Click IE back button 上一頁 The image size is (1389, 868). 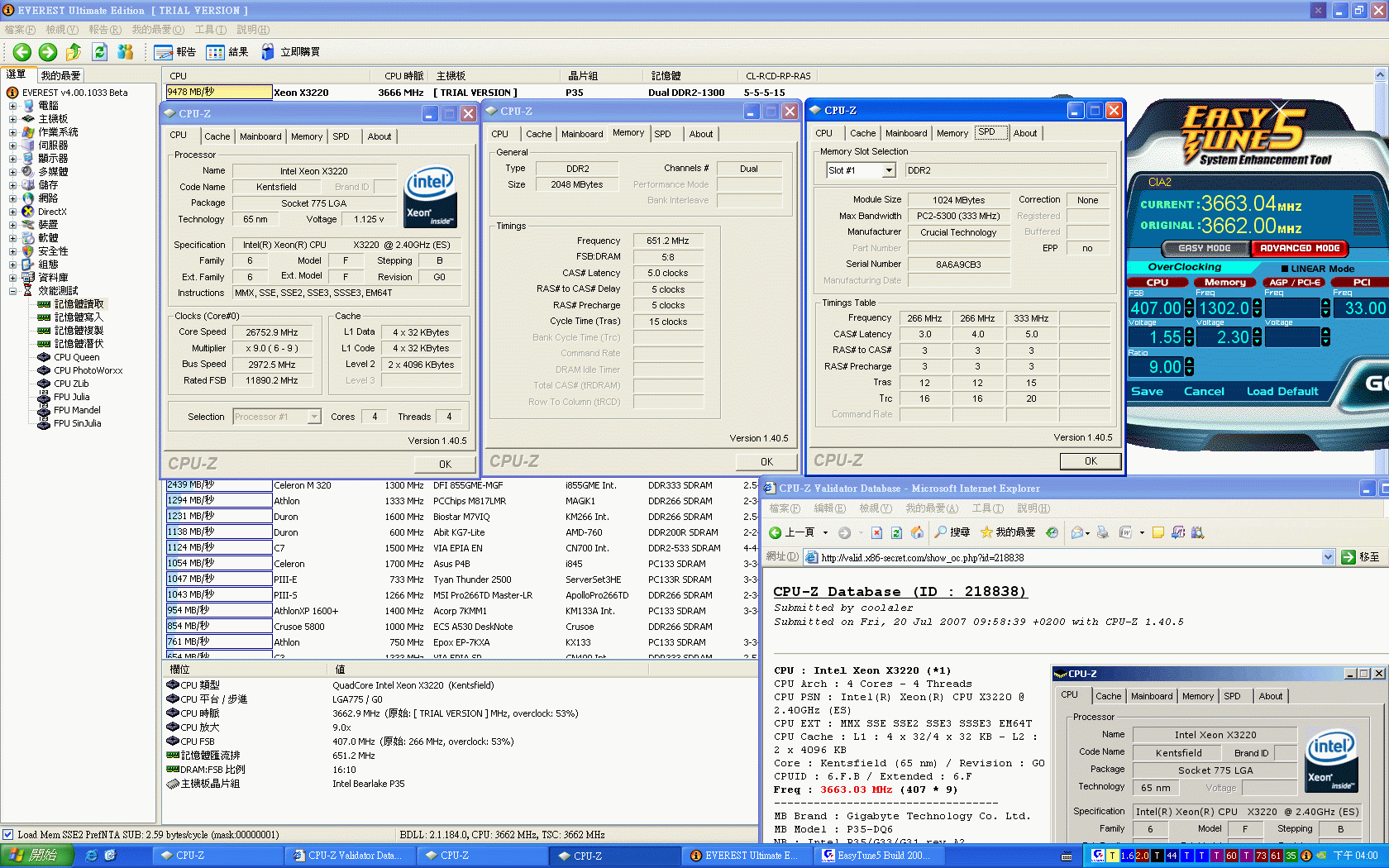click(x=794, y=532)
